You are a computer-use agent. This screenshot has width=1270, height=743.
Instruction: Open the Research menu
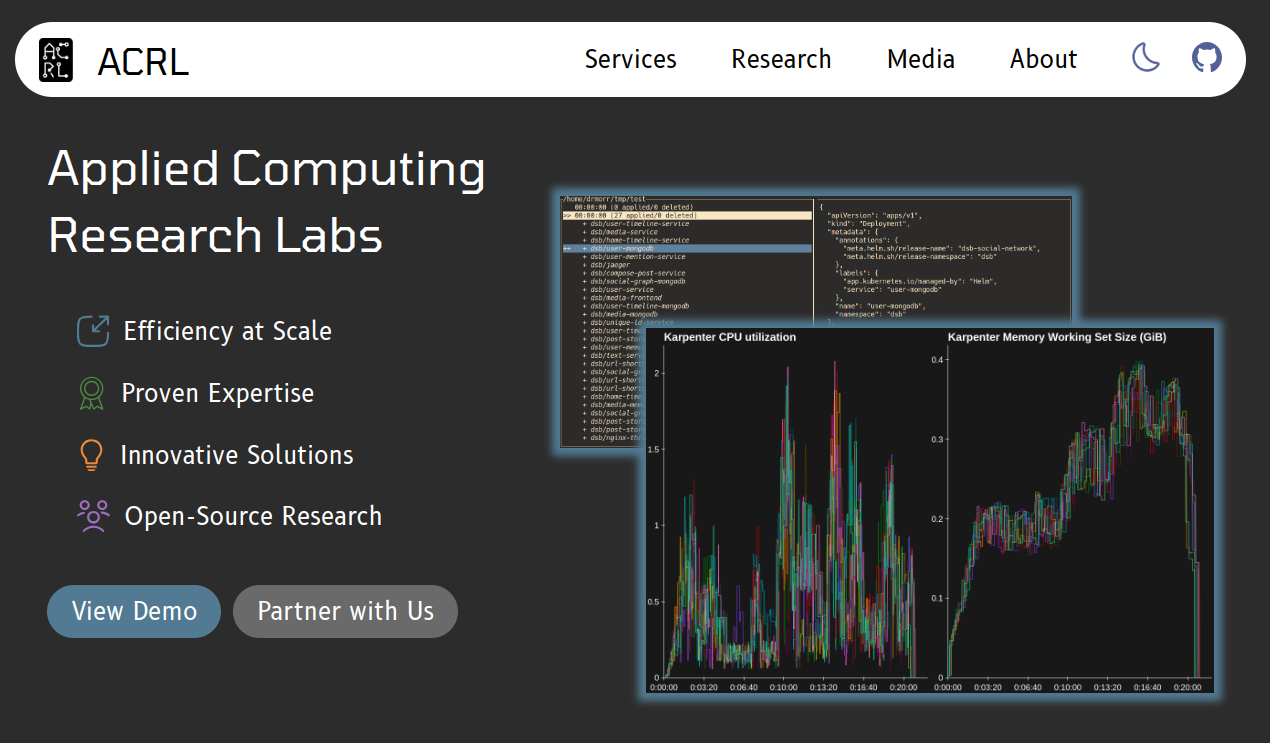(781, 59)
